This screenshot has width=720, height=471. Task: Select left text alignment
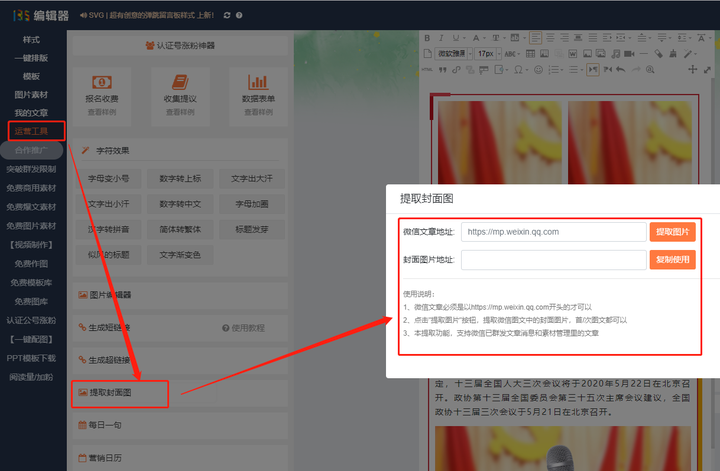[x=535, y=38]
